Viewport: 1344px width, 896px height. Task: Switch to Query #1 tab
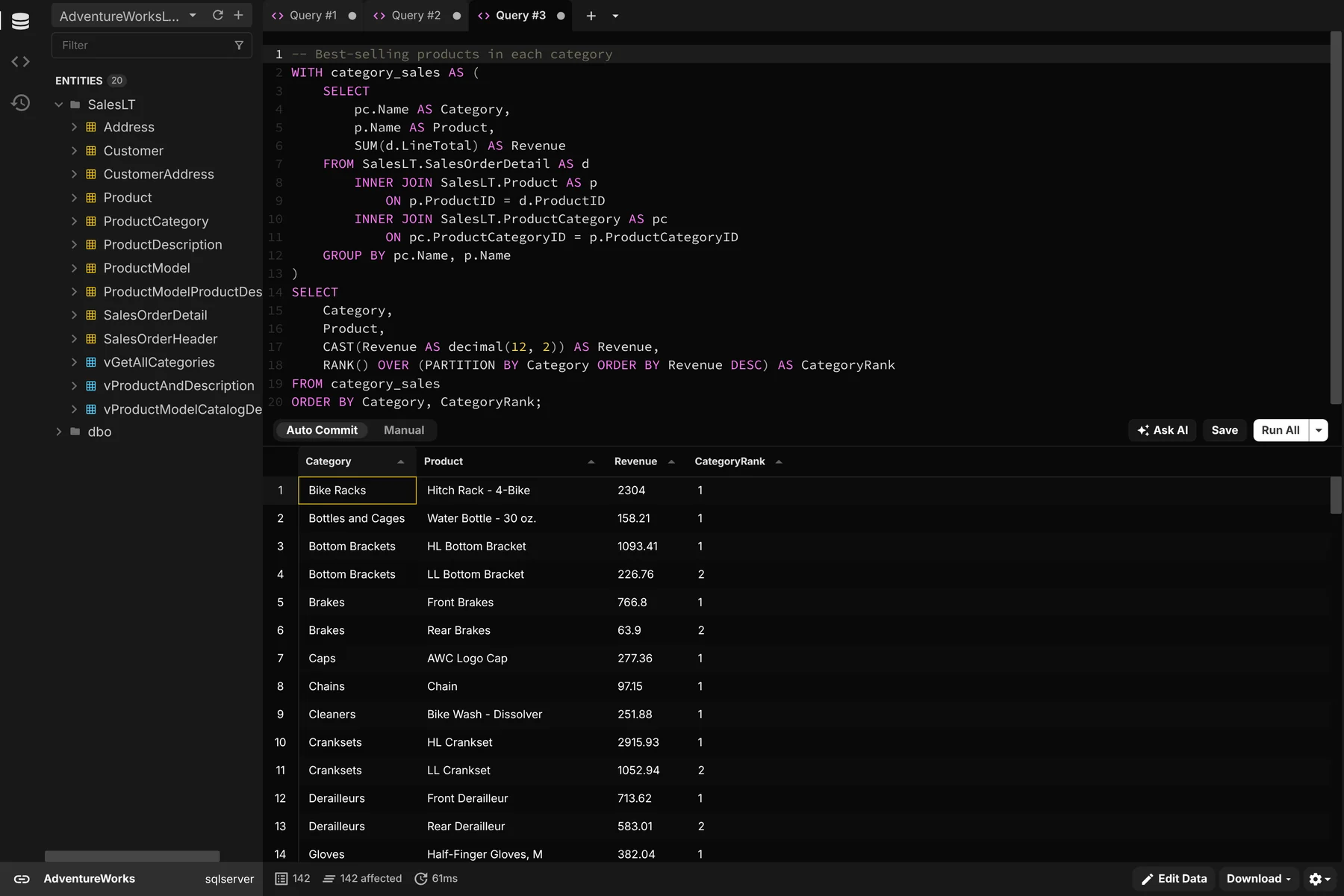pos(314,16)
